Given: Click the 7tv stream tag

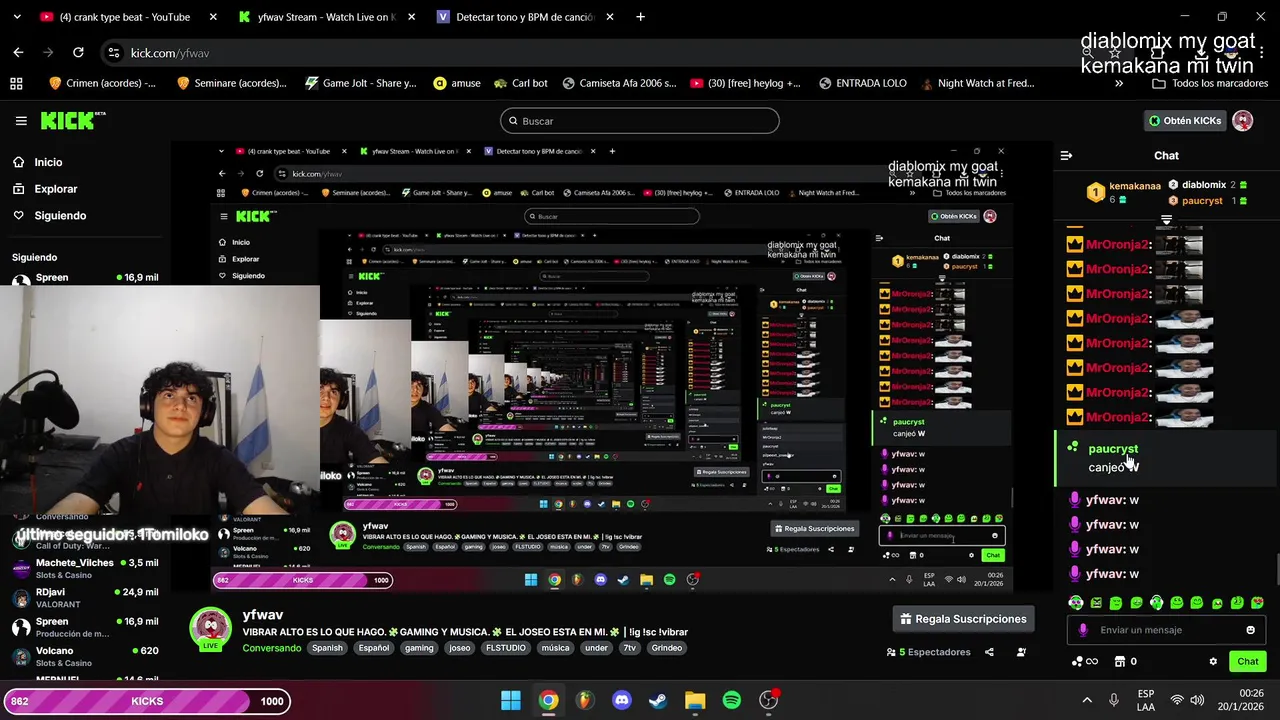Looking at the screenshot, I should pyautogui.click(x=629, y=648).
